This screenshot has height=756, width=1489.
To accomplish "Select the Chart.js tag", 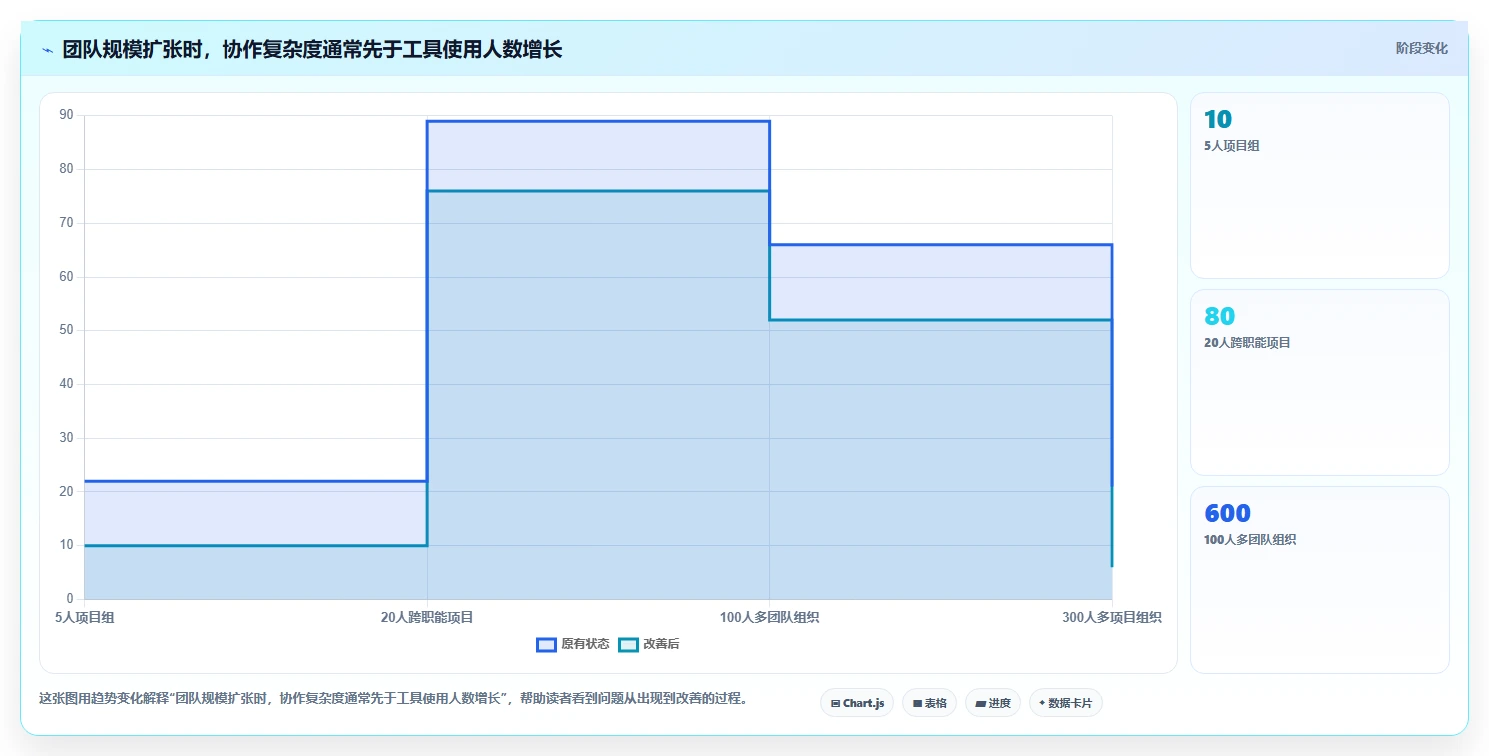I will point(857,703).
